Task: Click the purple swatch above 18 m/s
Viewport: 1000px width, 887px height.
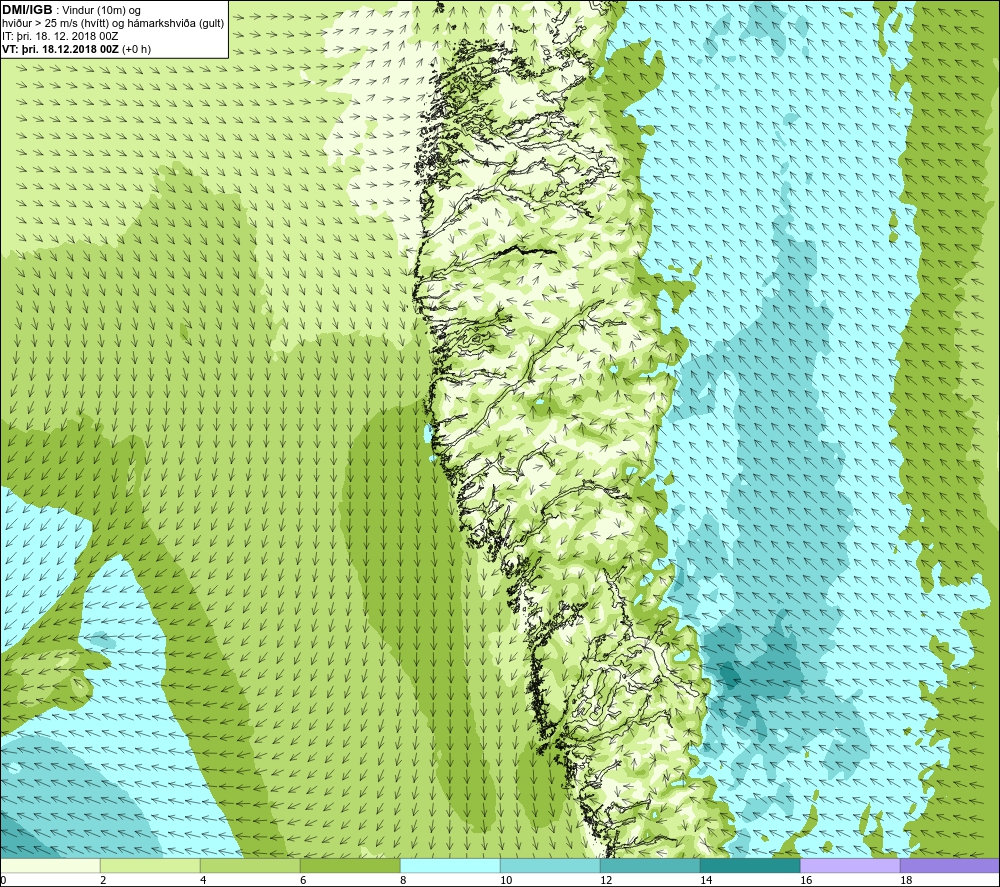Action: pyautogui.click(x=950, y=865)
